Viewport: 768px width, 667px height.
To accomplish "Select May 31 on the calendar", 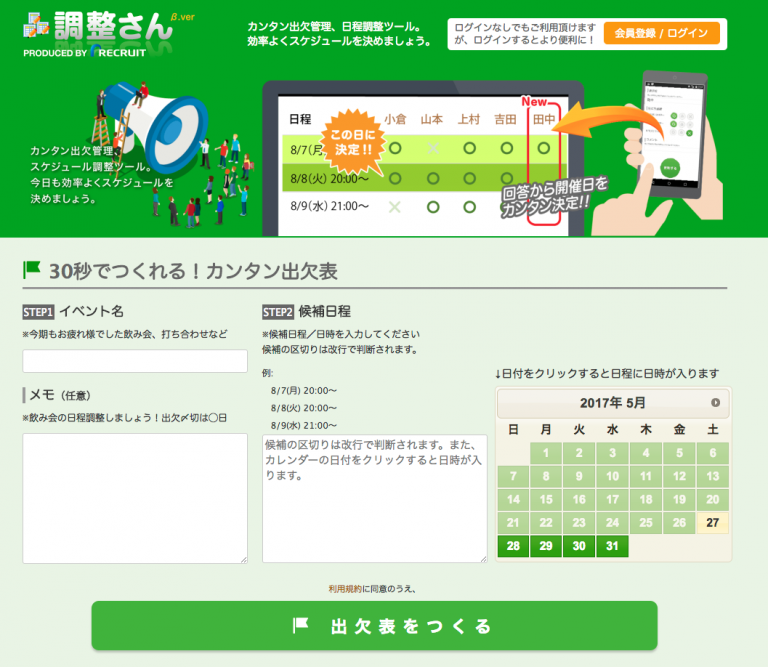I will [612, 546].
